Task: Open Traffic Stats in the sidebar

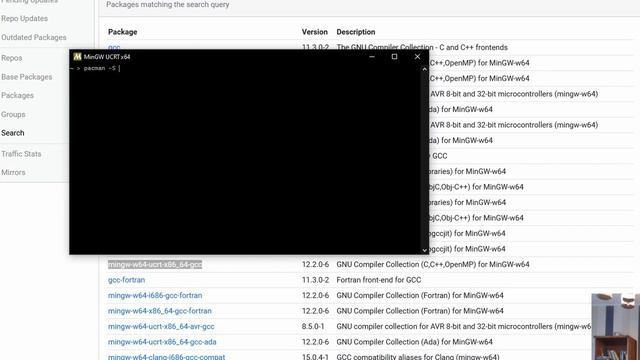Action: point(21,154)
